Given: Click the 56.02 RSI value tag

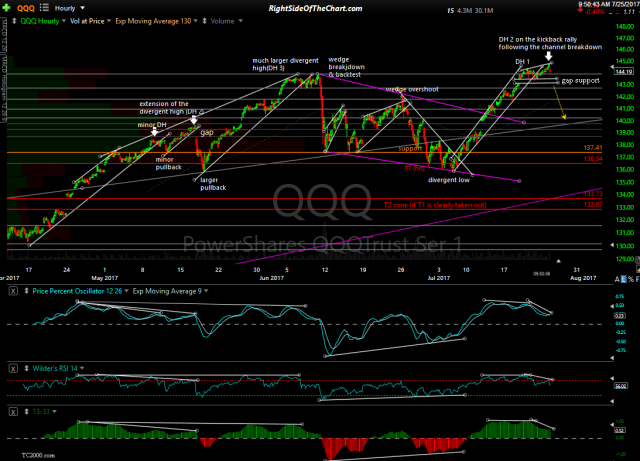Looking at the screenshot, I should 621,386.
